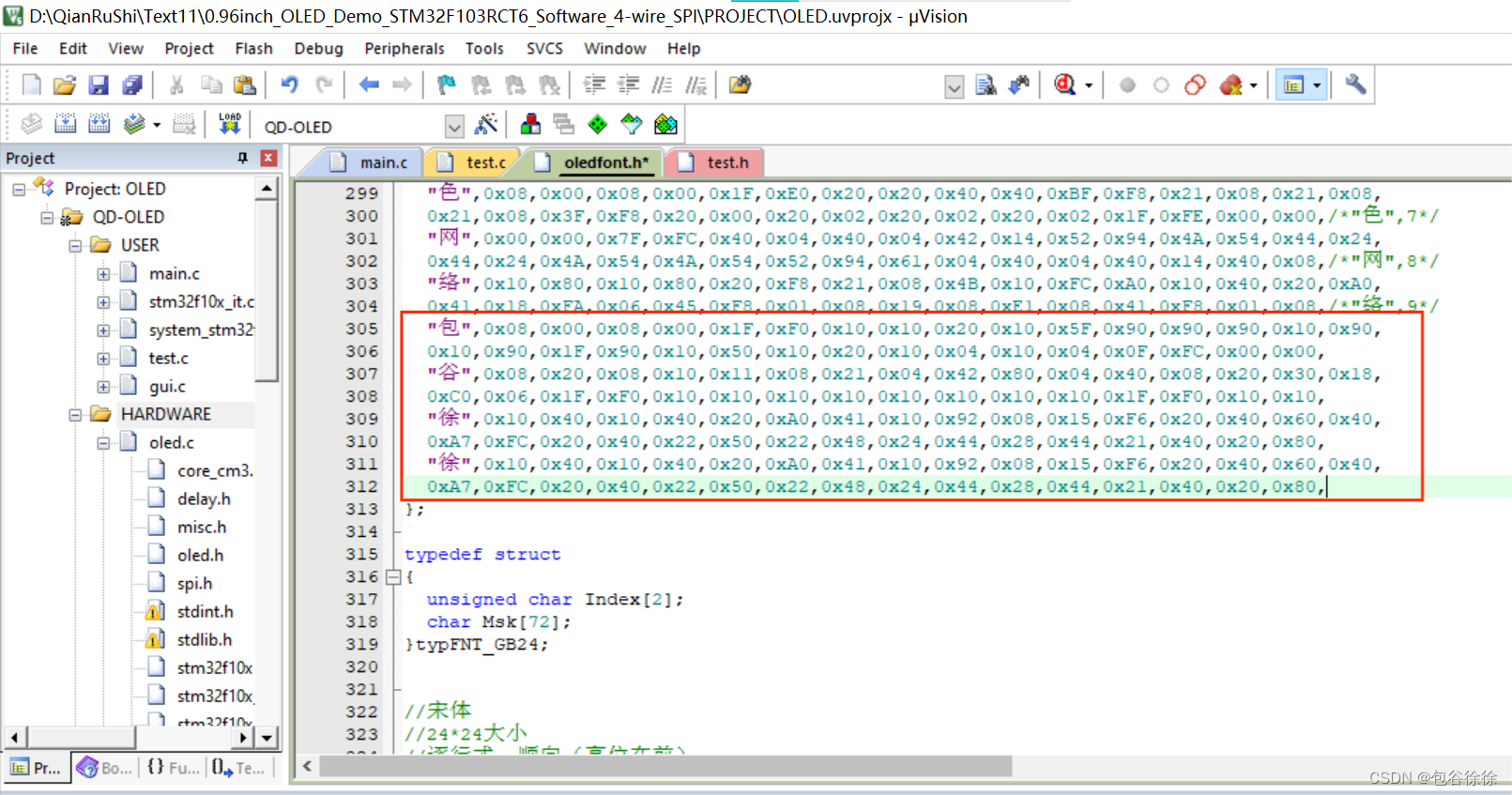Click the Build target icon
The image size is (1512, 795).
(65, 124)
